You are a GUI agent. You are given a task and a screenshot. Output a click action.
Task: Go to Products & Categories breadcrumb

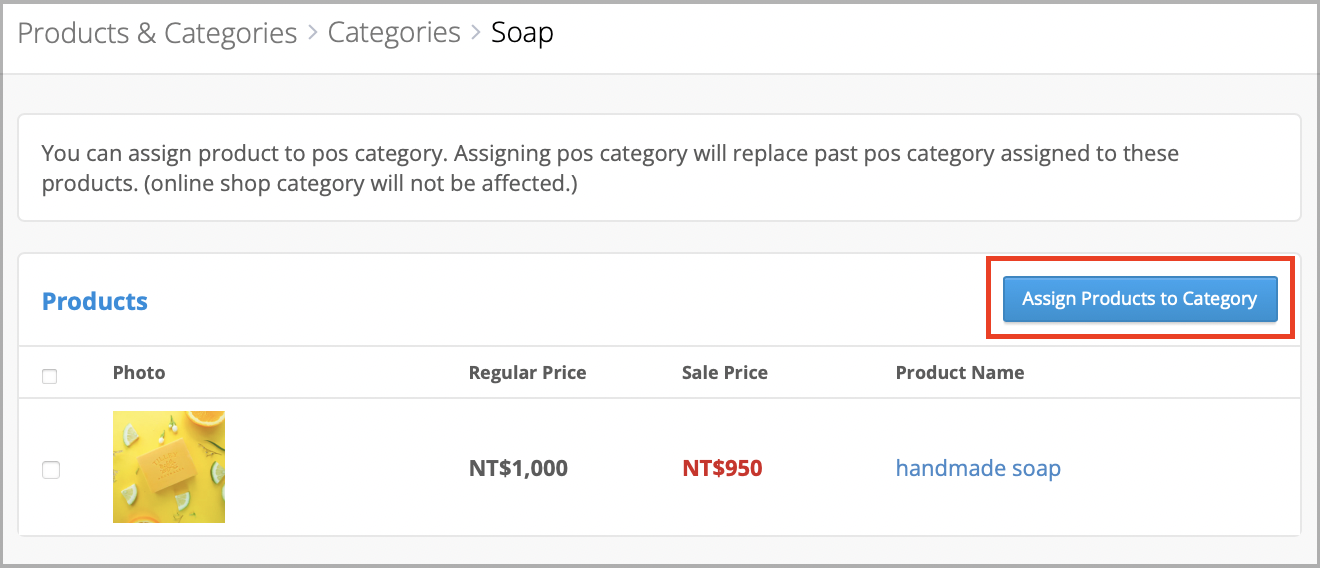(157, 33)
